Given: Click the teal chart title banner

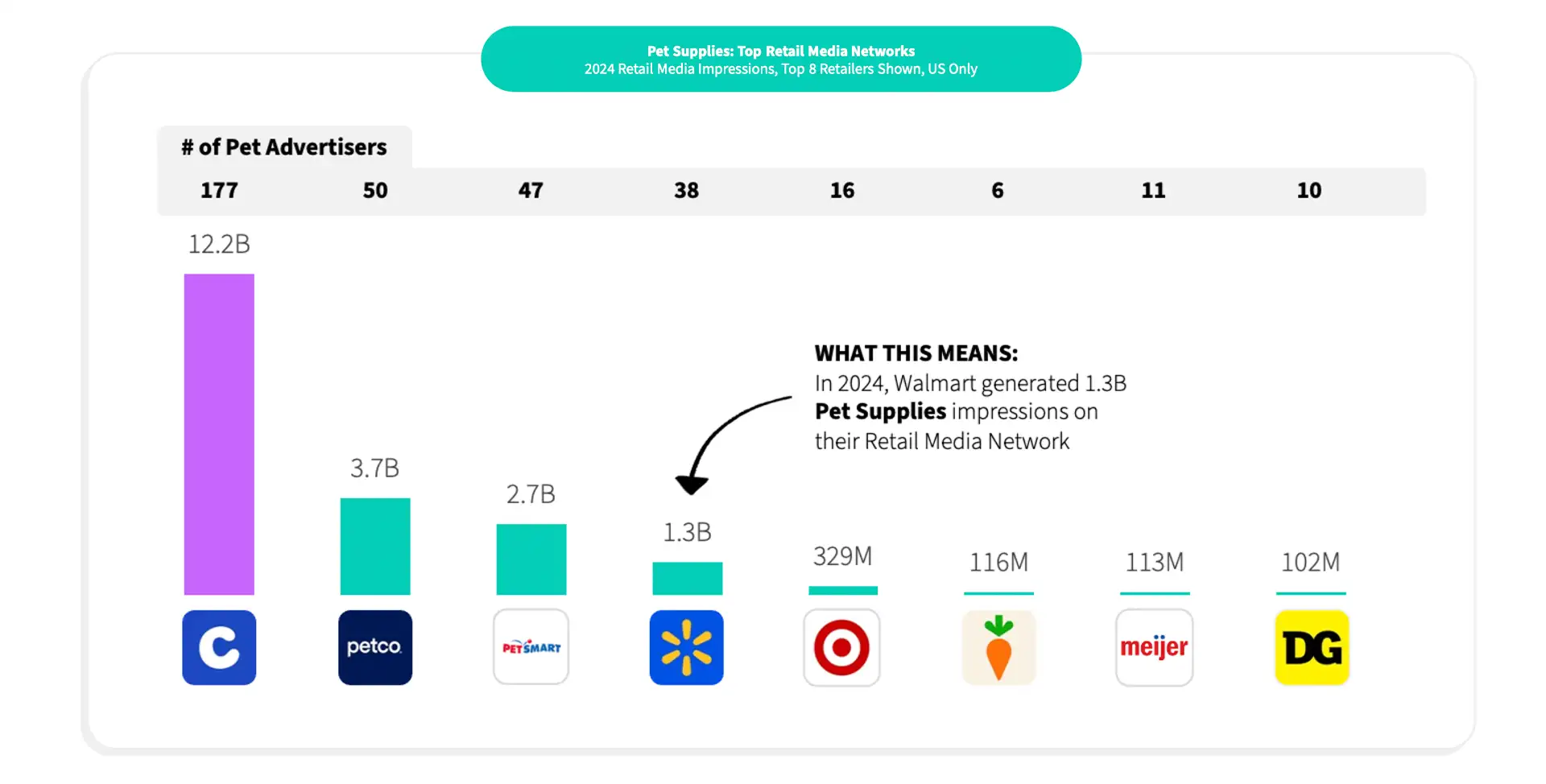Looking at the screenshot, I should coord(781,60).
